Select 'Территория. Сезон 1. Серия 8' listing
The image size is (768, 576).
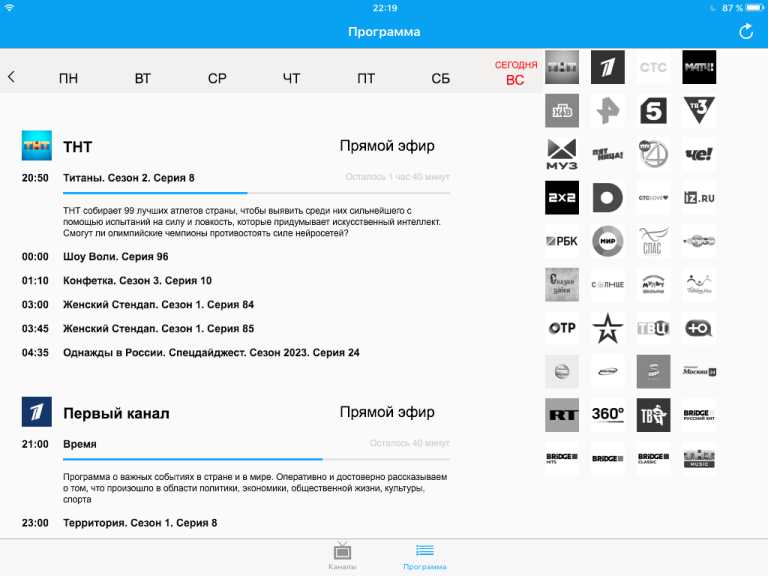140,523
